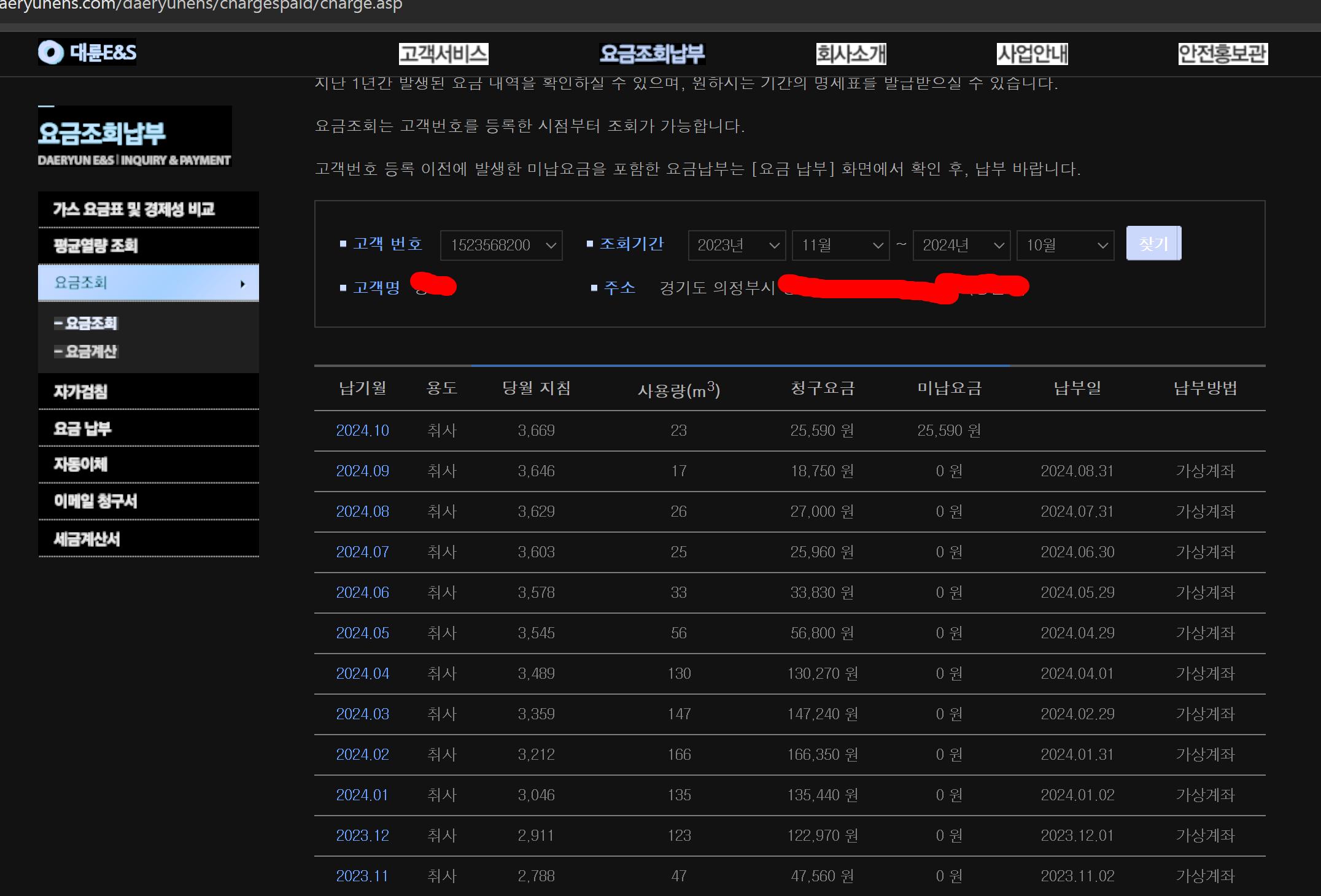Image resolution: width=1321 pixels, height=896 pixels.
Task: Open the end month 10월 dropdown
Action: click(1065, 245)
